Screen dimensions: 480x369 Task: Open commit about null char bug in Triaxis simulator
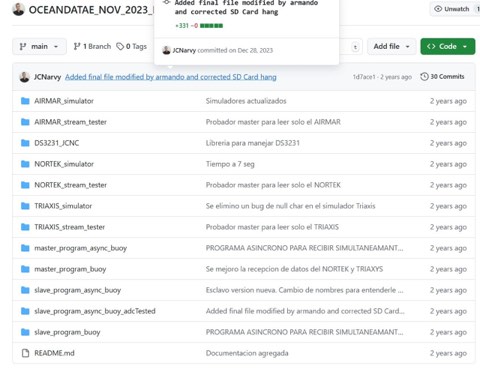290,206
